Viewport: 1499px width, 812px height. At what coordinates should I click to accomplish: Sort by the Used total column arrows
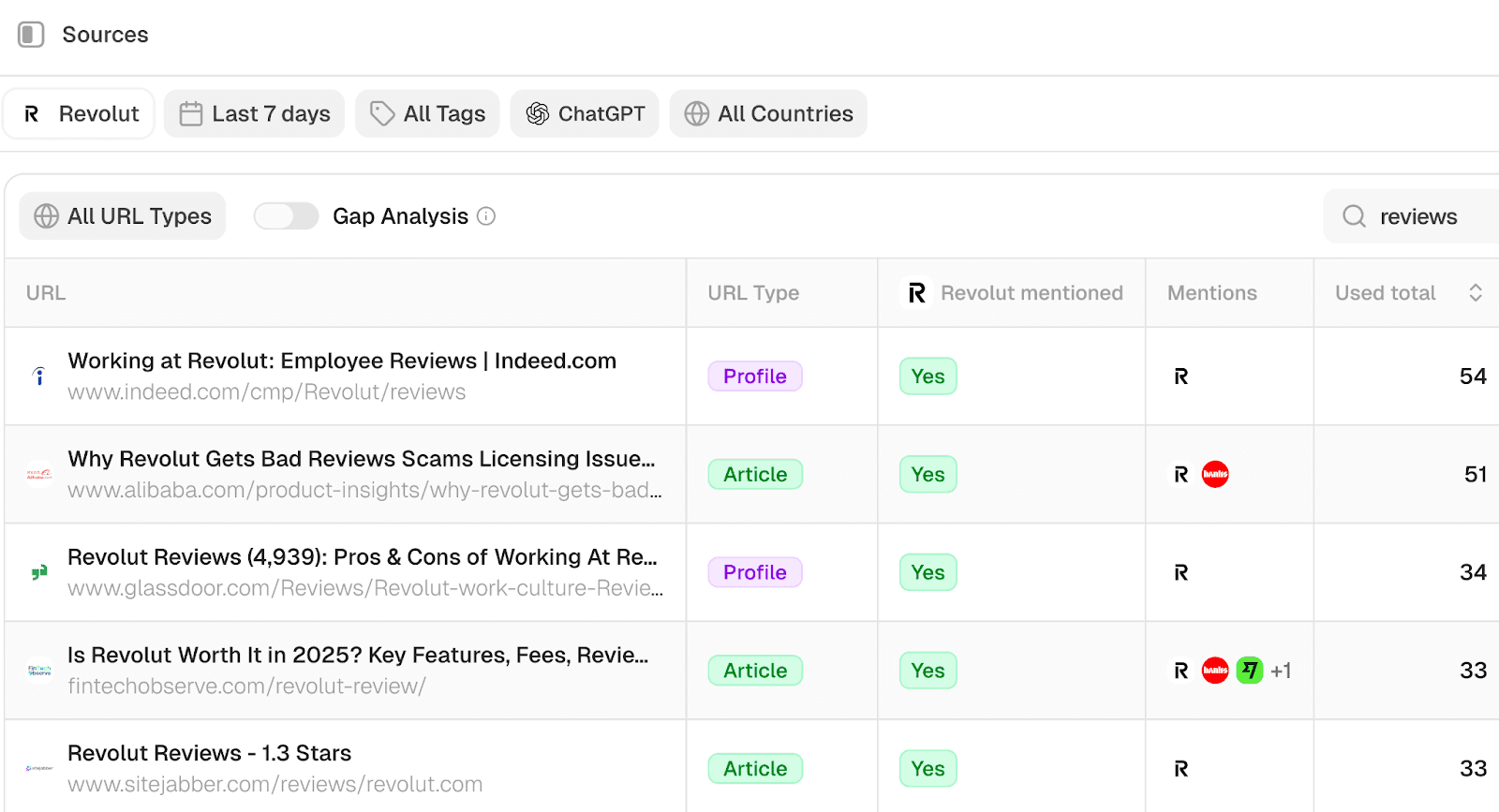click(x=1476, y=293)
